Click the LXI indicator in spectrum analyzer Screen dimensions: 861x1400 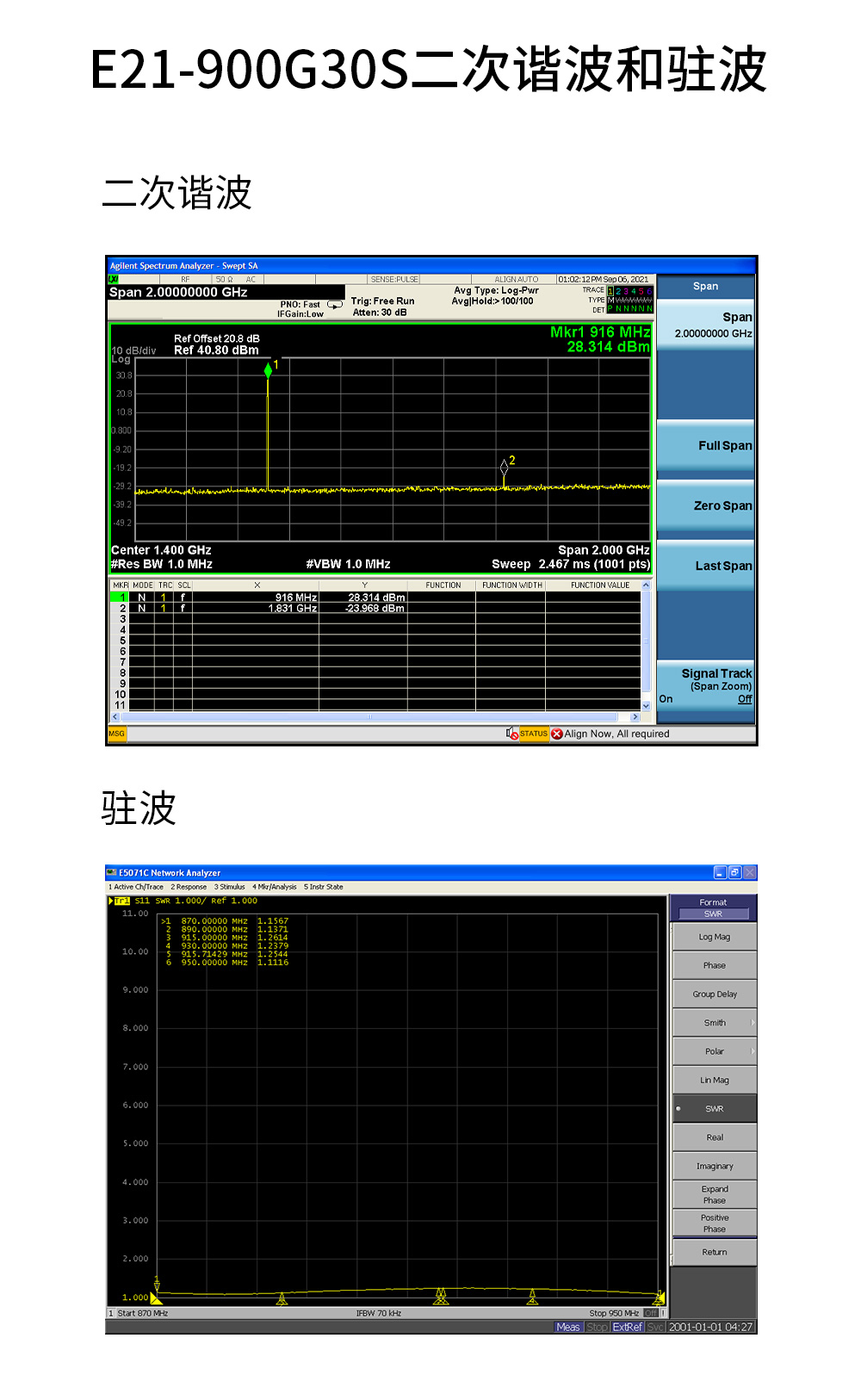[x=113, y=280]
